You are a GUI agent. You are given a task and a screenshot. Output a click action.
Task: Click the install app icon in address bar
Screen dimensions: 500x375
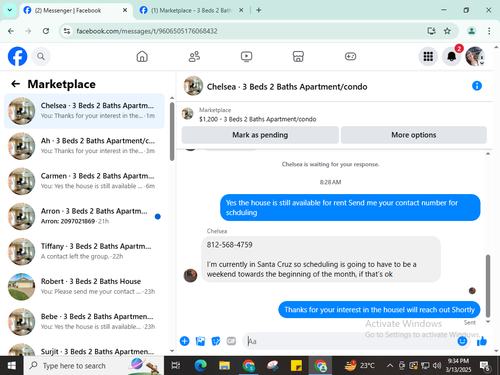(431, 31)
